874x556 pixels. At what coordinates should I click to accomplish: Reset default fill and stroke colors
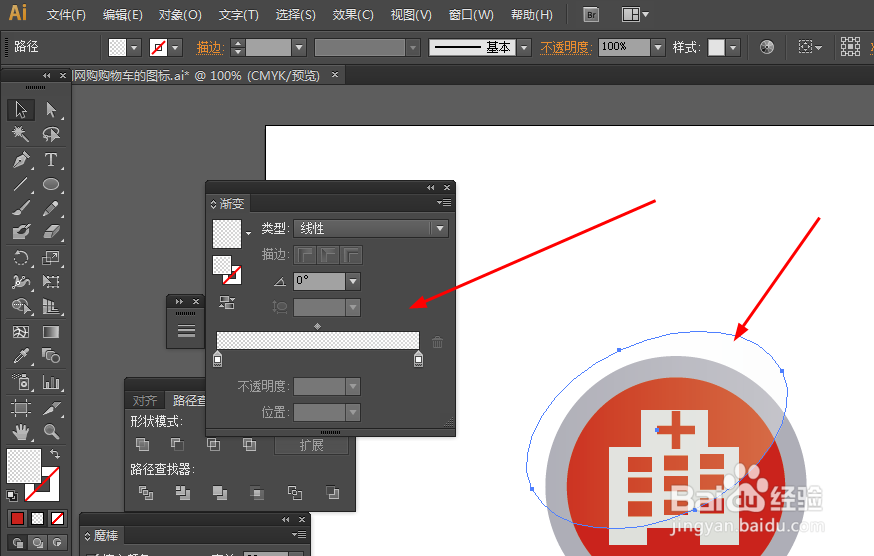click(12, 495)
